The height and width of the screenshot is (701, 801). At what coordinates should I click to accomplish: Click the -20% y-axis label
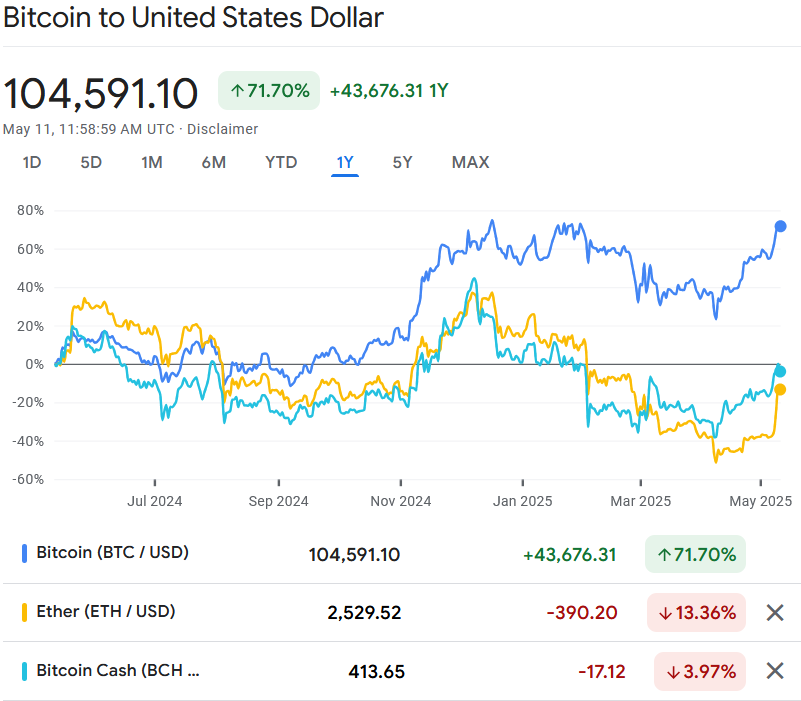point(28,403)
